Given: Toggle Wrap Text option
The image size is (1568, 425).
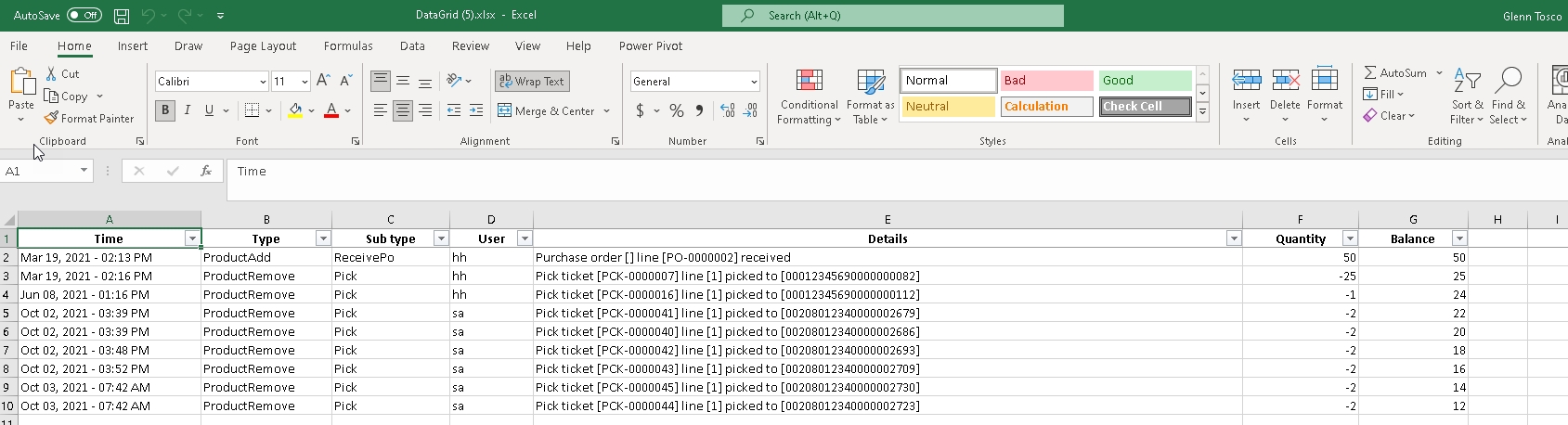Looking at the screenshot, I should pyautogui.click(x=531, y=82).
